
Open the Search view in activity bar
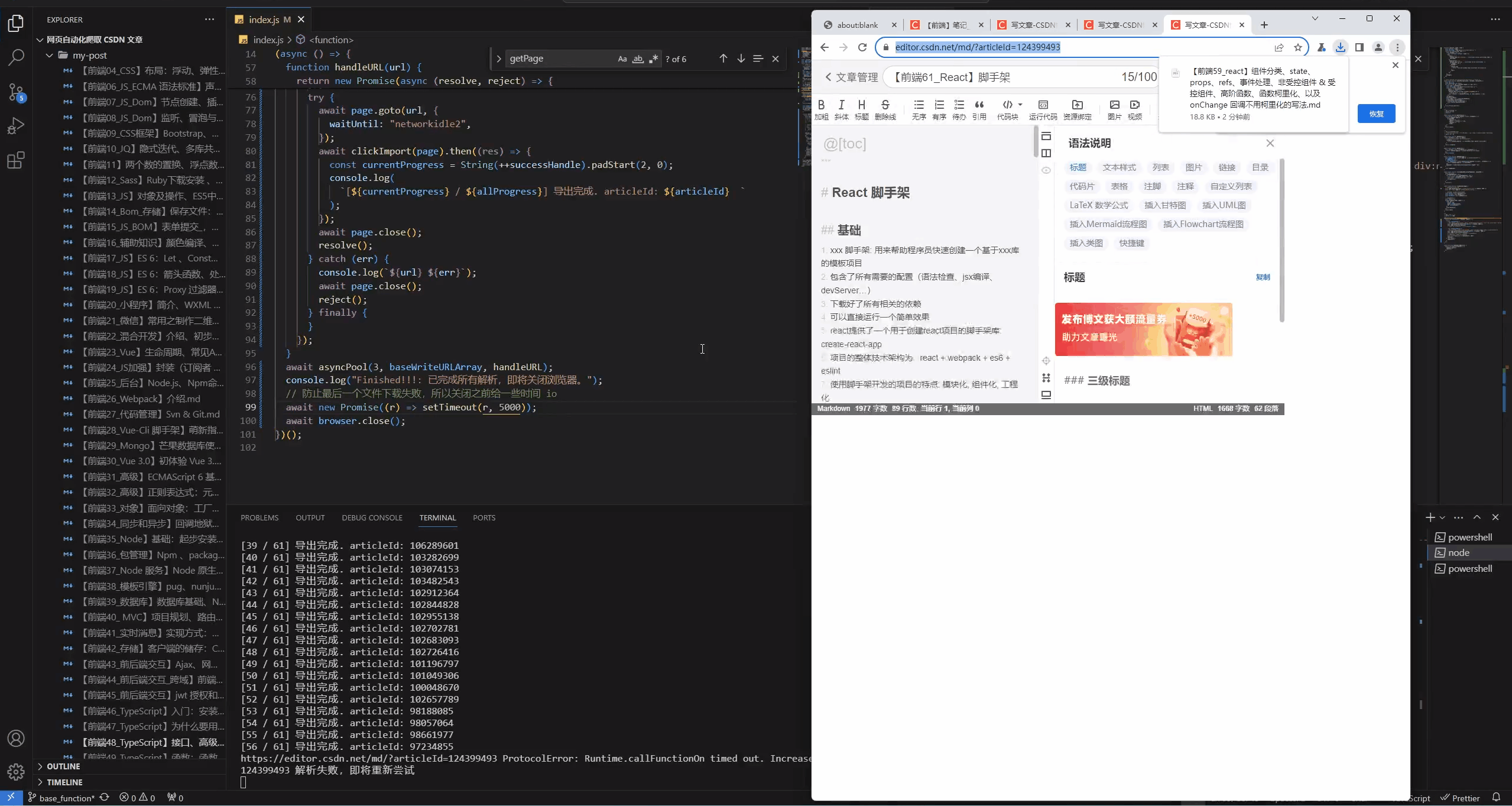(x=16, y=57)
